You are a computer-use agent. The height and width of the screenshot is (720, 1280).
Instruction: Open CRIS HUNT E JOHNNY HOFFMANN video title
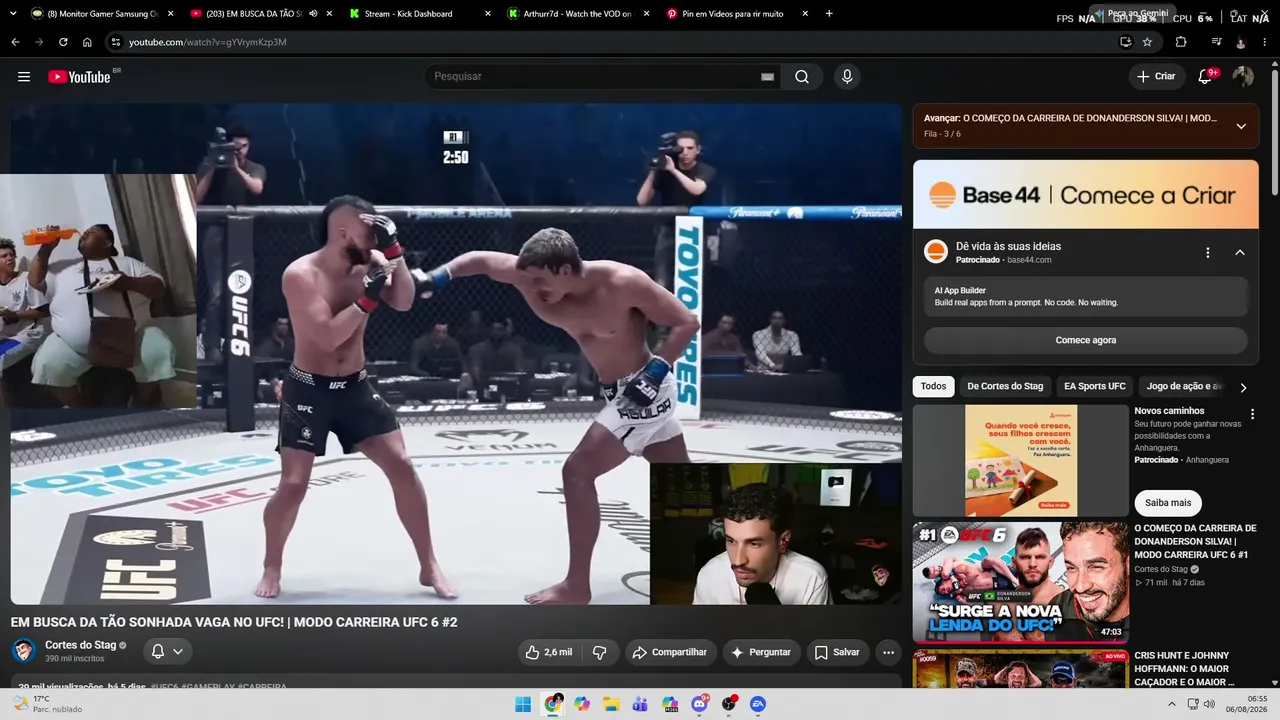[x=1184, y=668]
